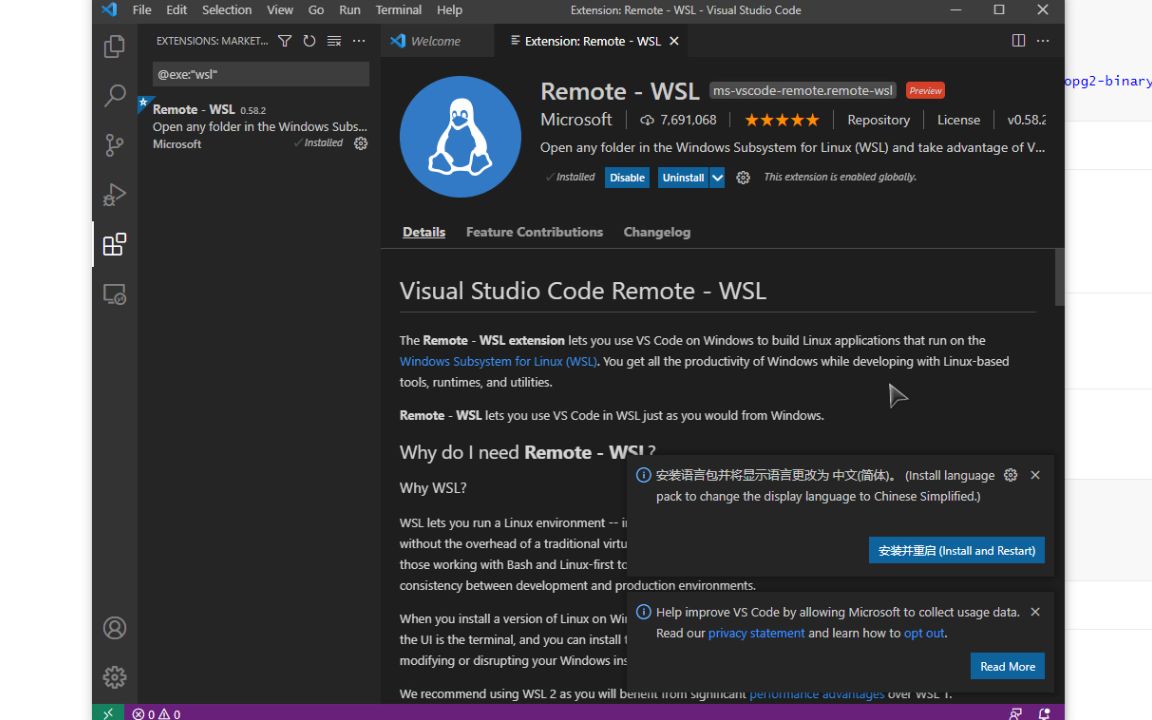Click the filter extensions funnel icon
This screenshot has width=1152, height=720.
(285, 41)
